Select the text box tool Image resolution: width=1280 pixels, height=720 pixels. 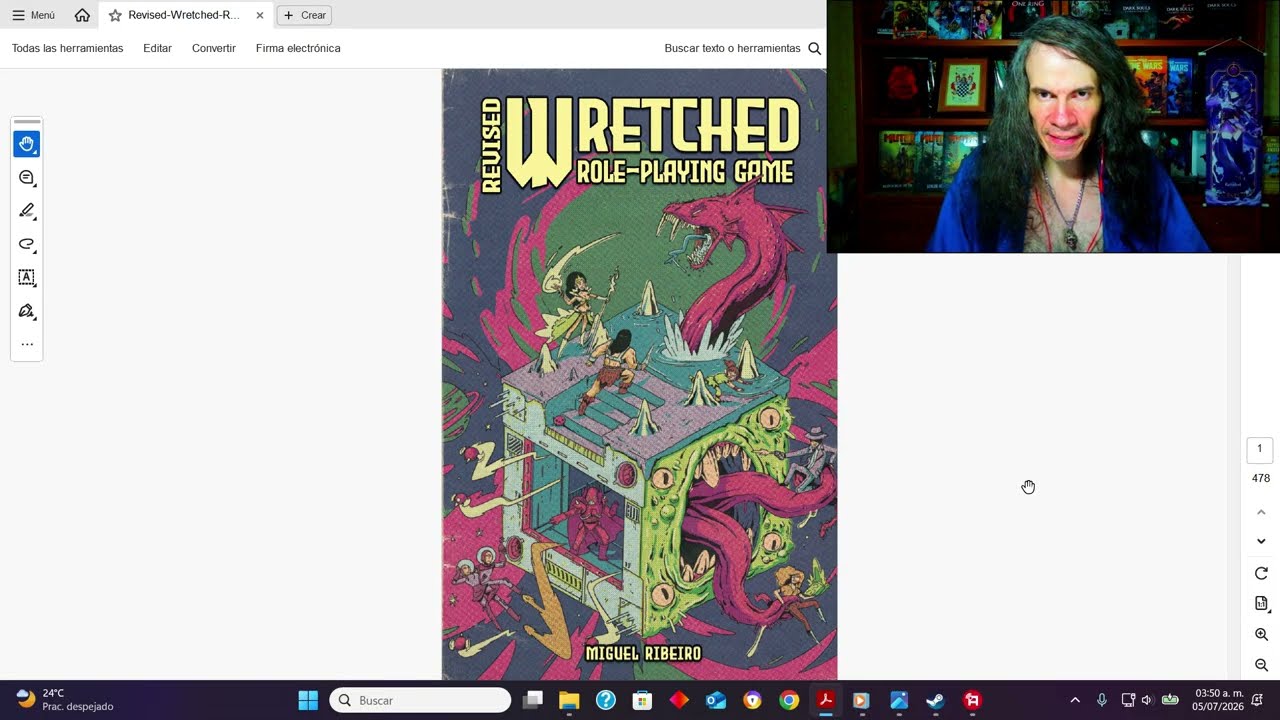pyautogui.click(x=27, y=277)
